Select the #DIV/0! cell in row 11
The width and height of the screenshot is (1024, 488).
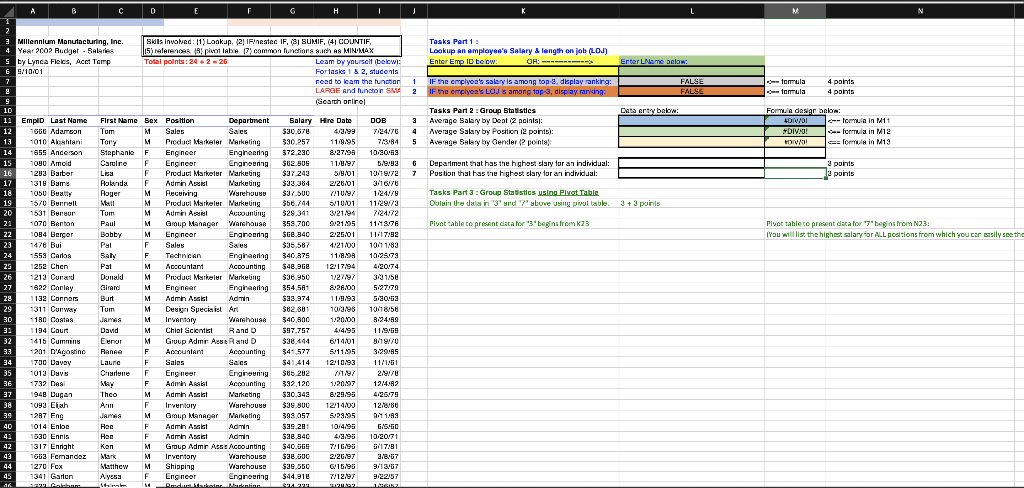point(795,121)
